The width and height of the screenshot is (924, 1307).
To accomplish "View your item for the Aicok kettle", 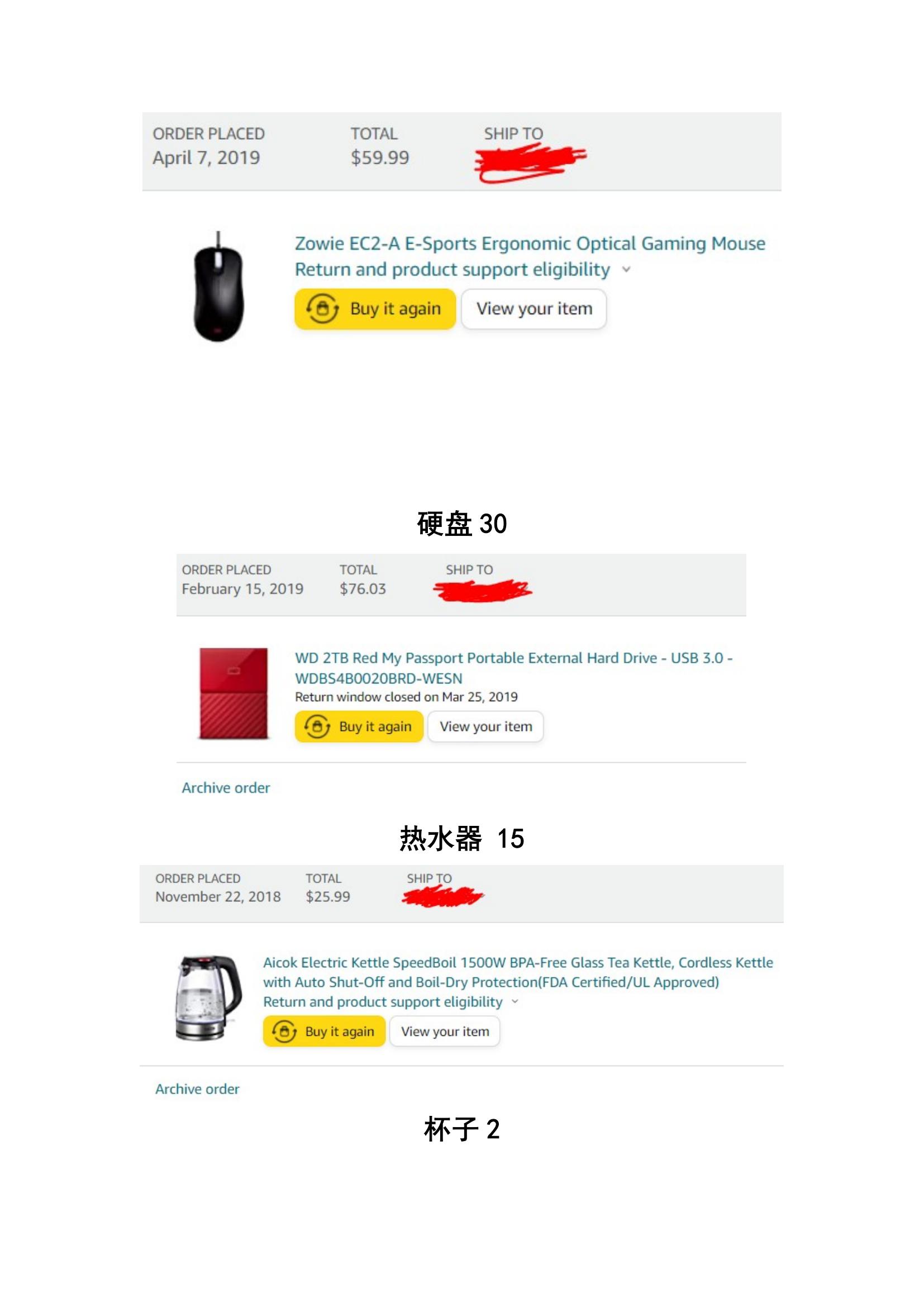I will coord(444,1031).
